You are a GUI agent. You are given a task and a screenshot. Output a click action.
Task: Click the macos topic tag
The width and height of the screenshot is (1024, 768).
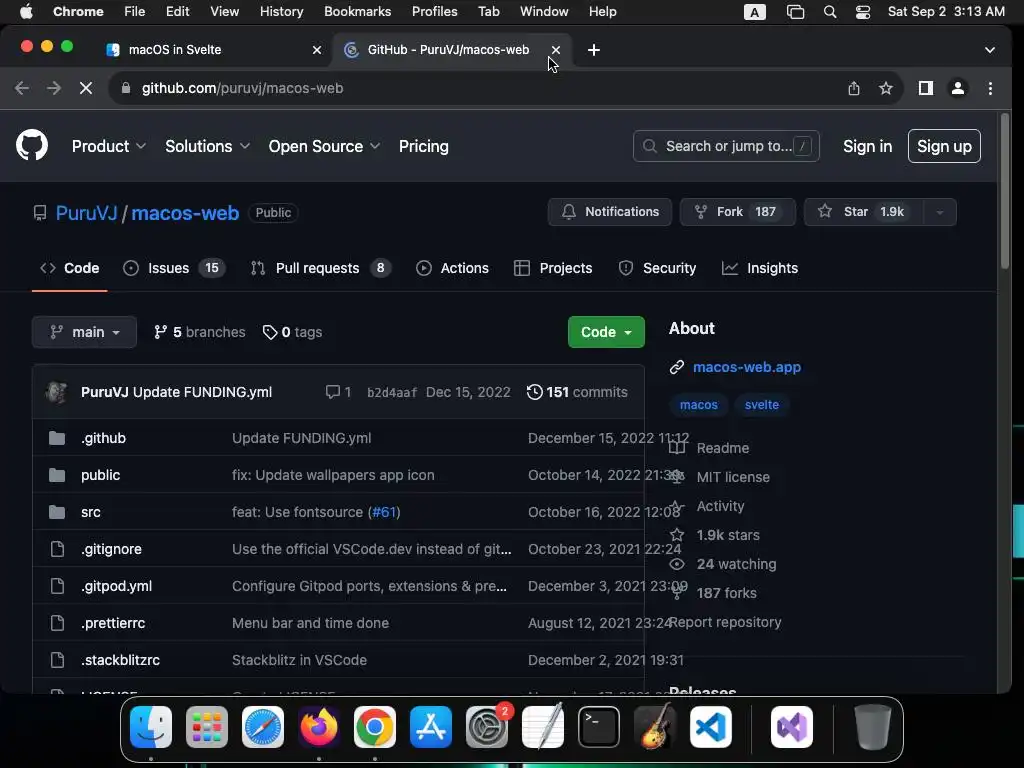coord(698,405)
